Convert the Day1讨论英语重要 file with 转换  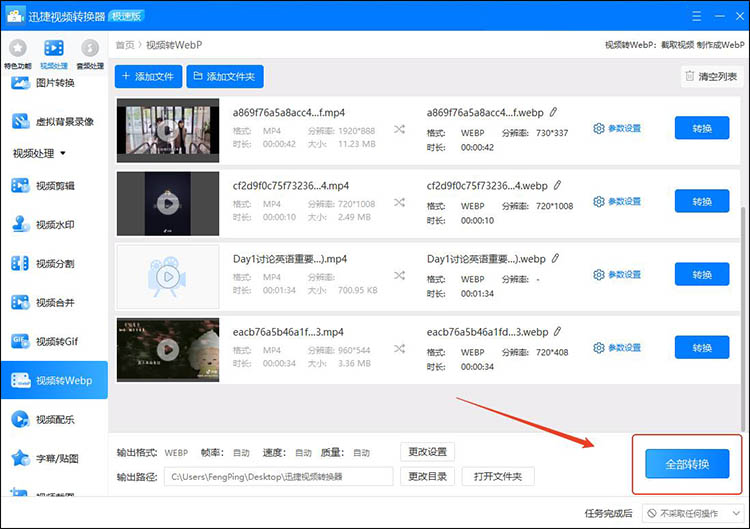click(702, 274)
